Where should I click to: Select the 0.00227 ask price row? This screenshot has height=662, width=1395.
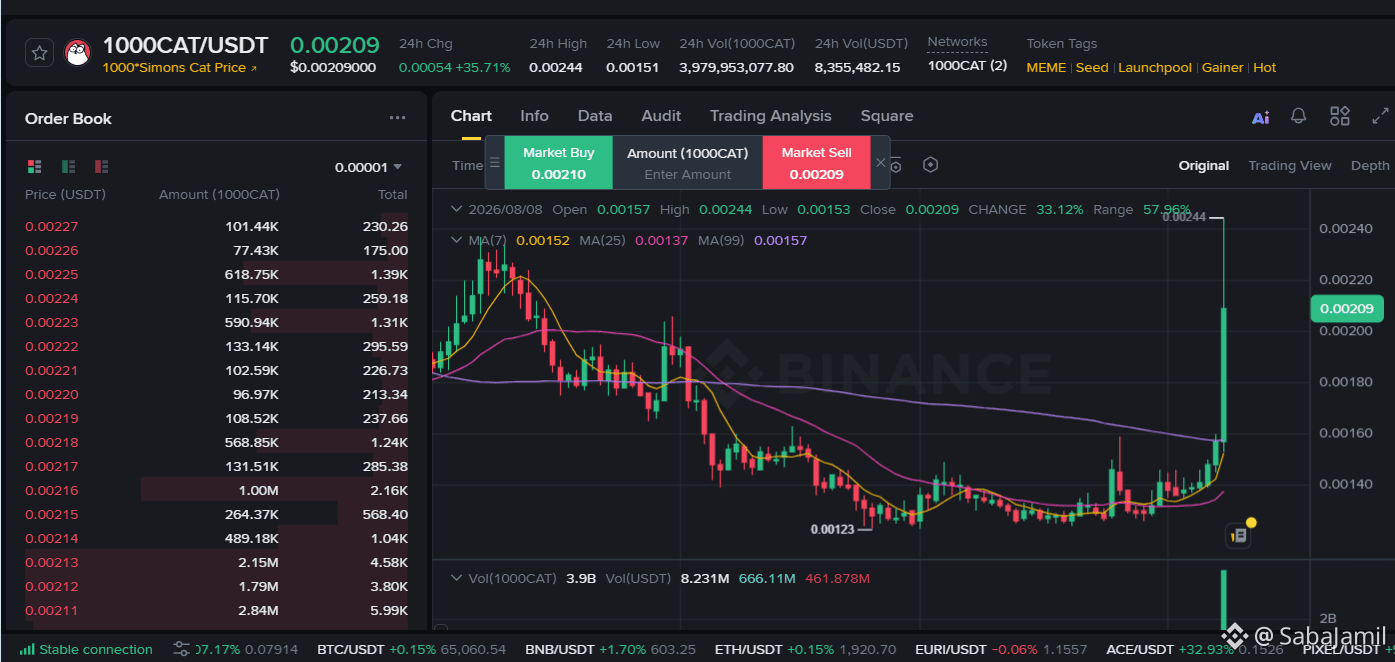tap(216, 226)
